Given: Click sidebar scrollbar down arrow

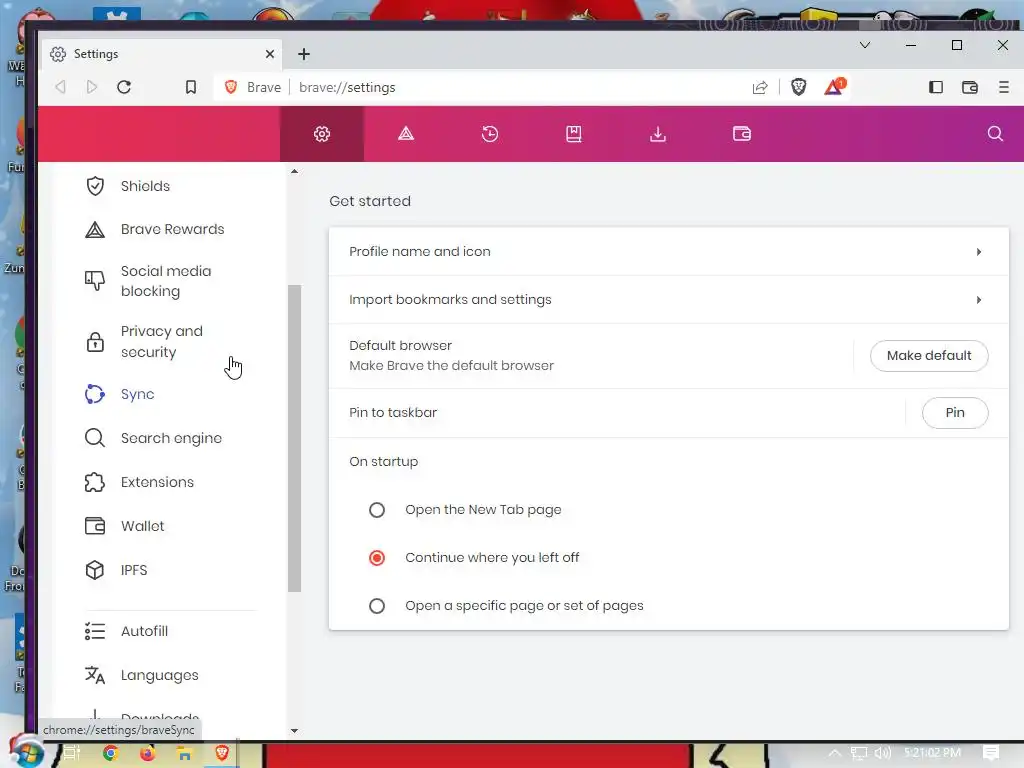Looking at the screenshot, I should [295, 731].
